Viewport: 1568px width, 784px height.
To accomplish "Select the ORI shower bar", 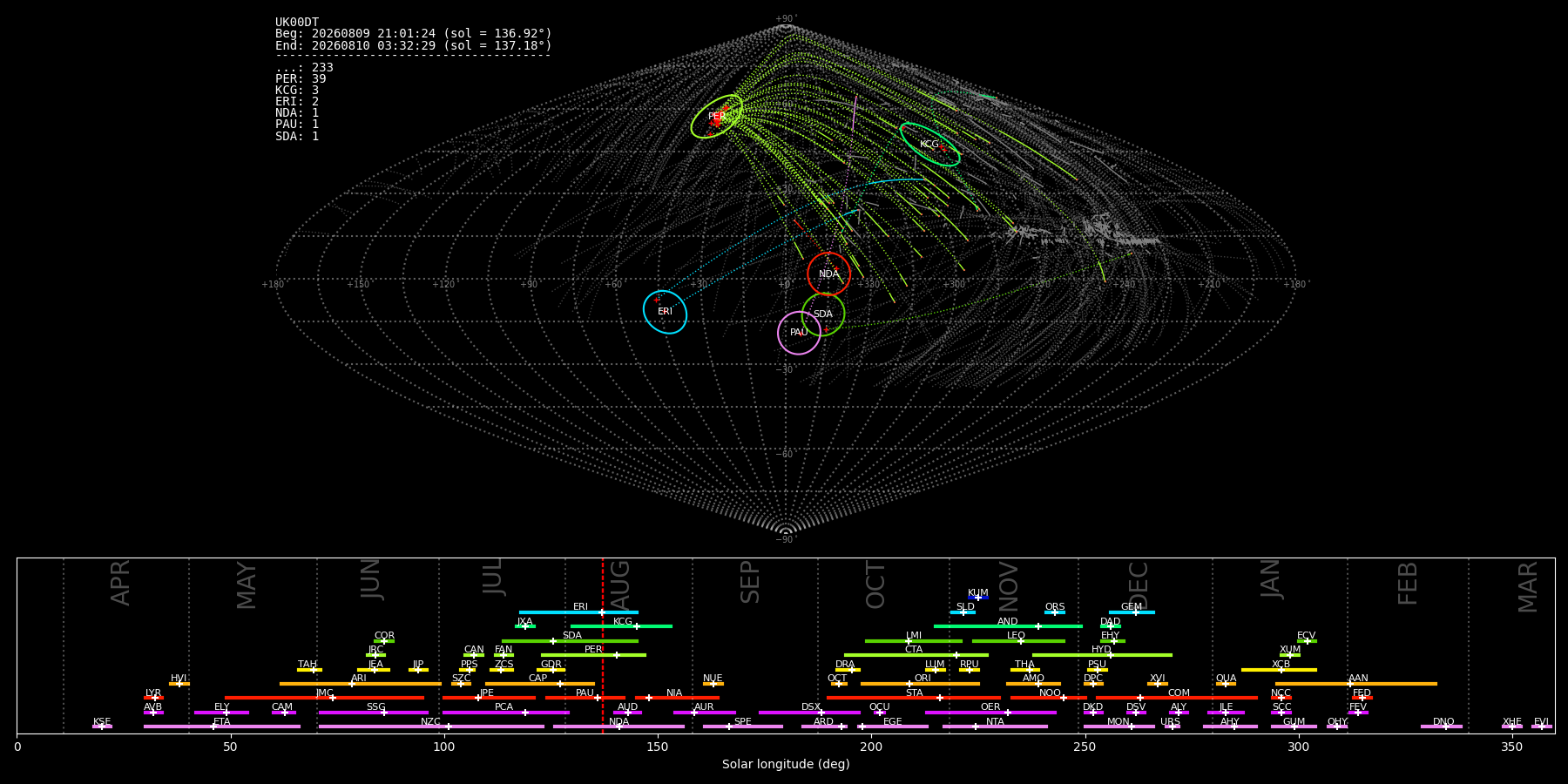I will (920, 684).
